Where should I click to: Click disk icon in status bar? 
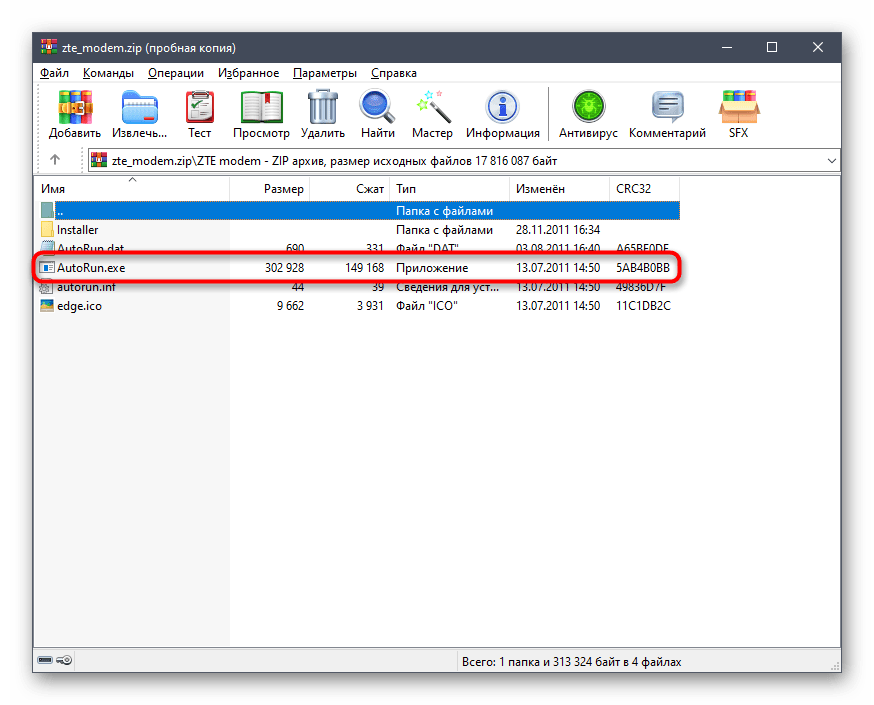pos(45,660)
